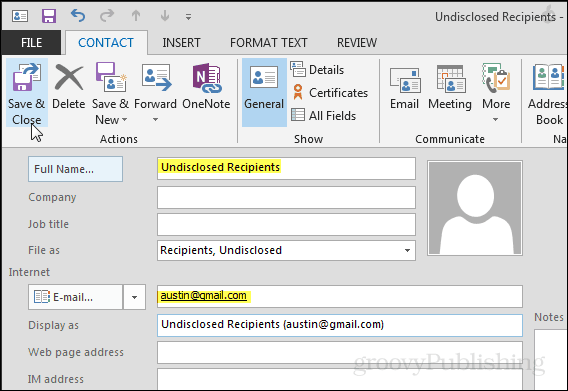Show All Fields view
The width and height of the screenshot is (568, 391).
pyautogui.click(x=323, y=116)
